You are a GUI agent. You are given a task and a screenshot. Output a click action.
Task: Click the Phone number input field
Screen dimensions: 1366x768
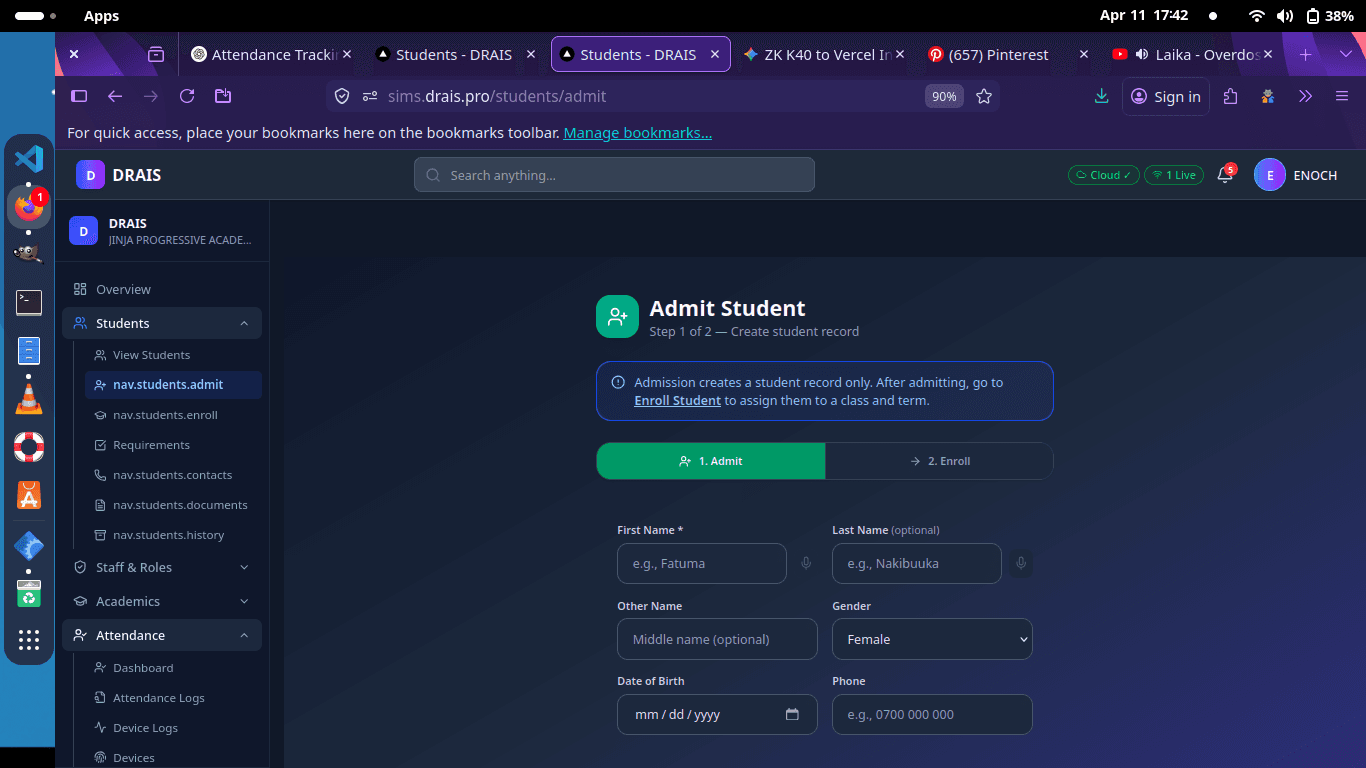931,715
